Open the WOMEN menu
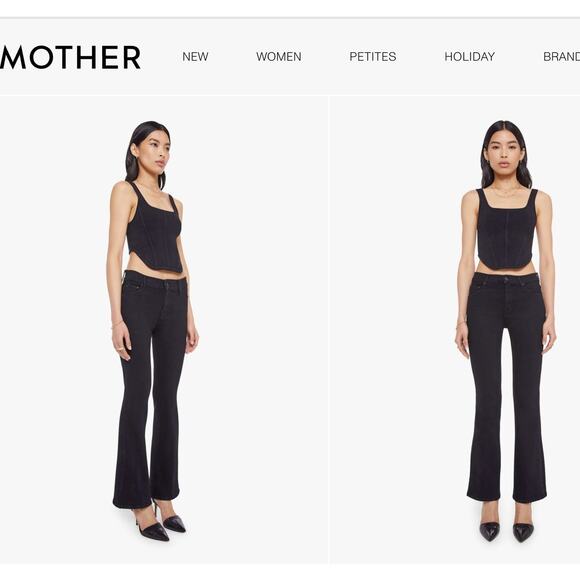This screenshot has height=580, width=580. [279, 57]
